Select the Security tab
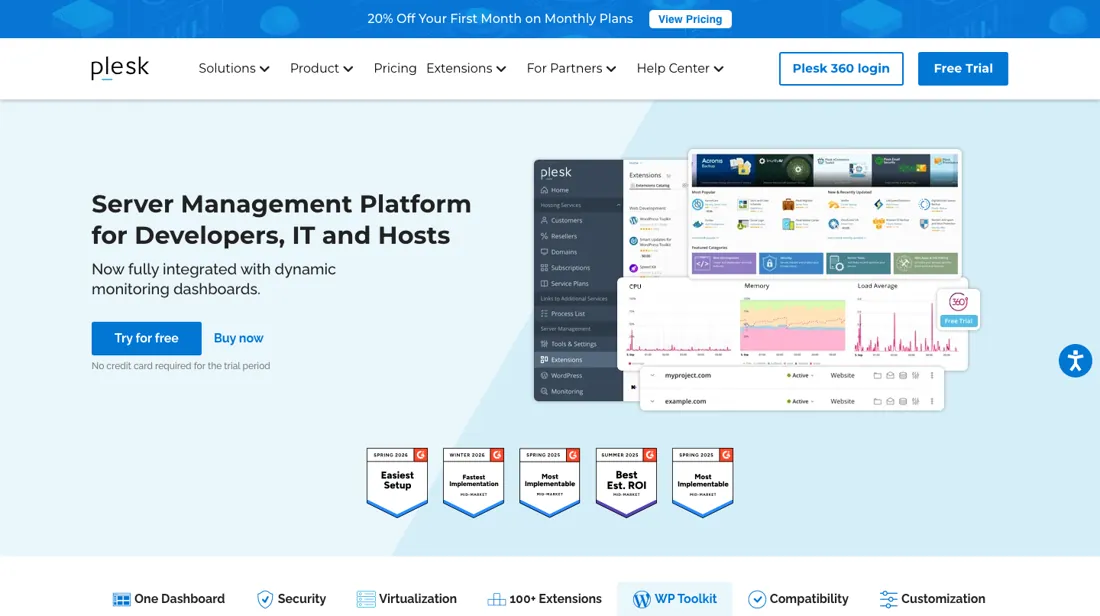Viewport: 1100px width, 616px height. tap(291, 599)
